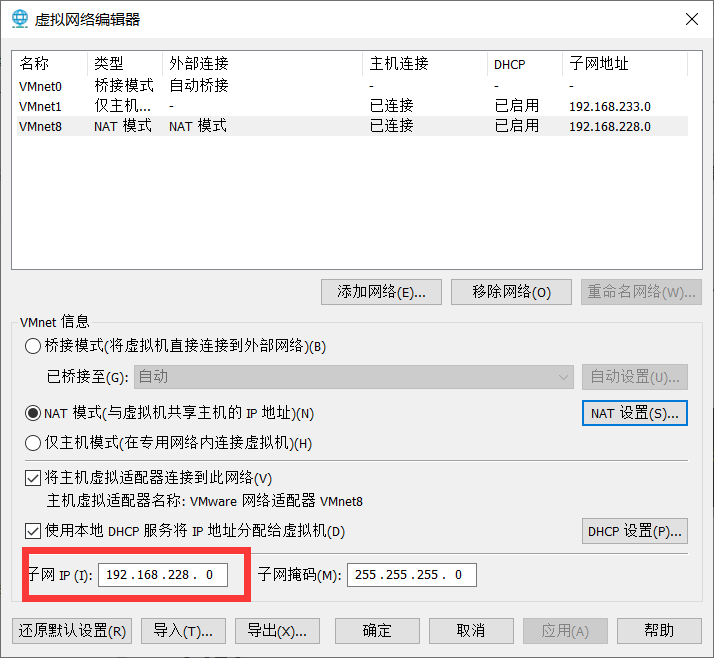This screenshot has width=714, height=658.
Task: Click the 类型 column header
Action: (125, 63)
